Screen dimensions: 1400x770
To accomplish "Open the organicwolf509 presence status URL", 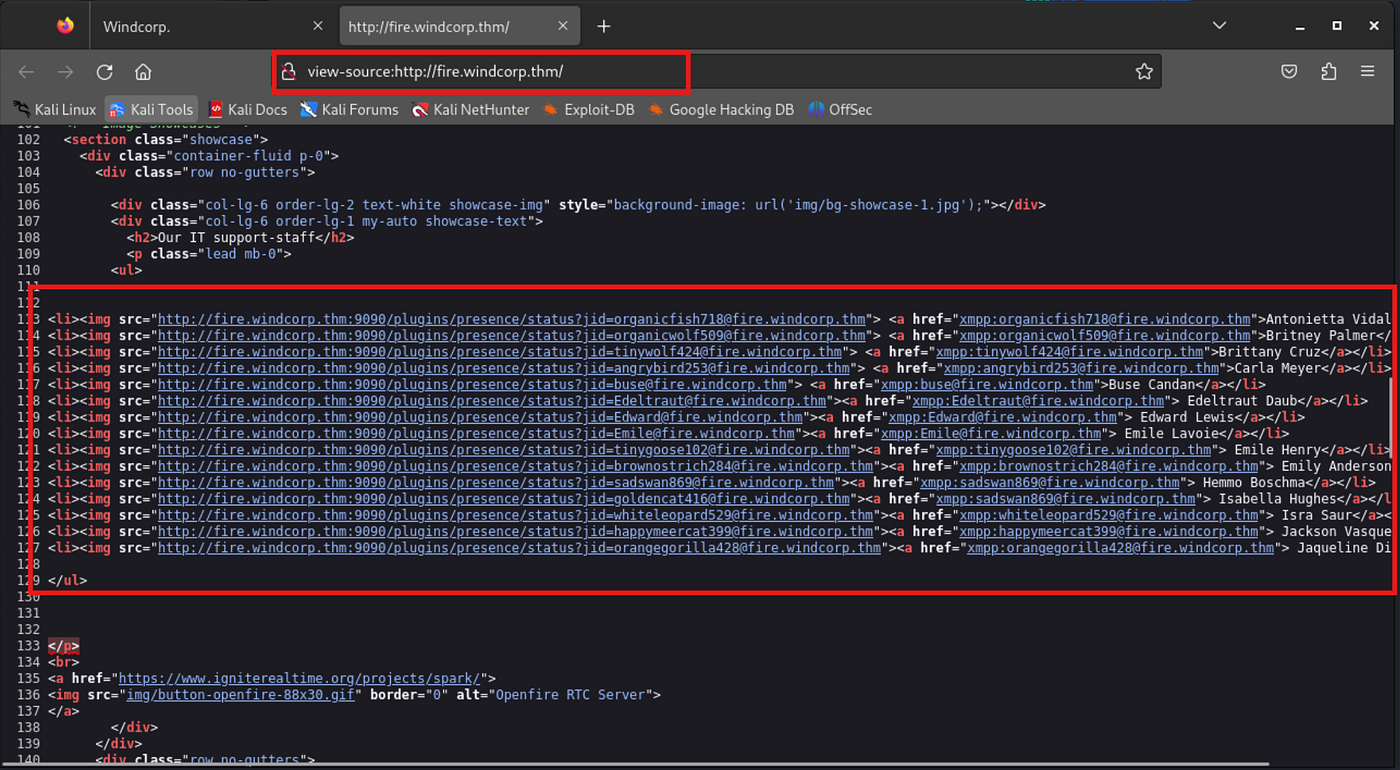I will point(512,336).
